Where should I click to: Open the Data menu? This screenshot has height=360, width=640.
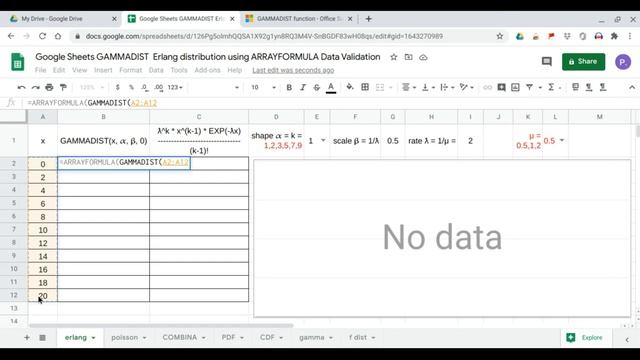click(x=156, y=70)
